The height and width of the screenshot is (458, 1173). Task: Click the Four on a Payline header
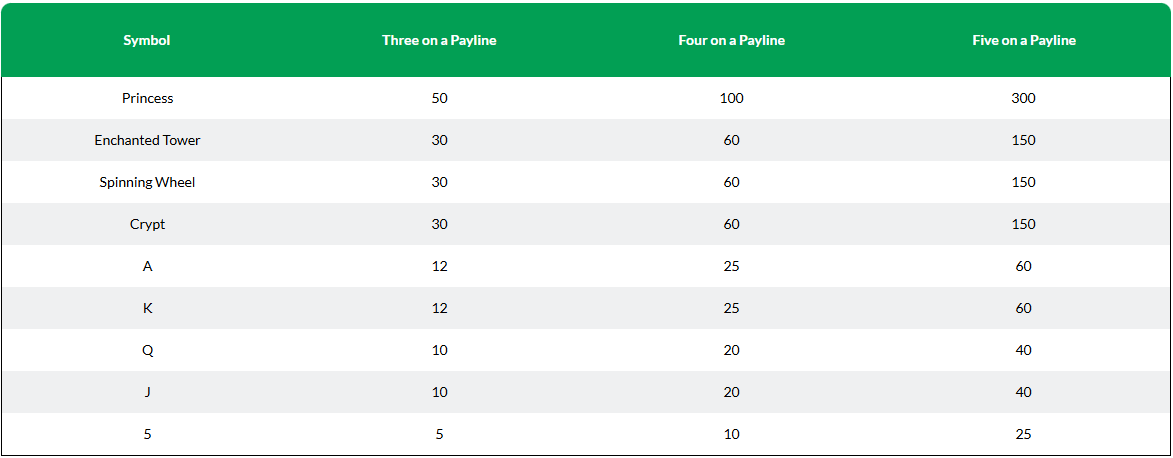[x=732, y=40]
